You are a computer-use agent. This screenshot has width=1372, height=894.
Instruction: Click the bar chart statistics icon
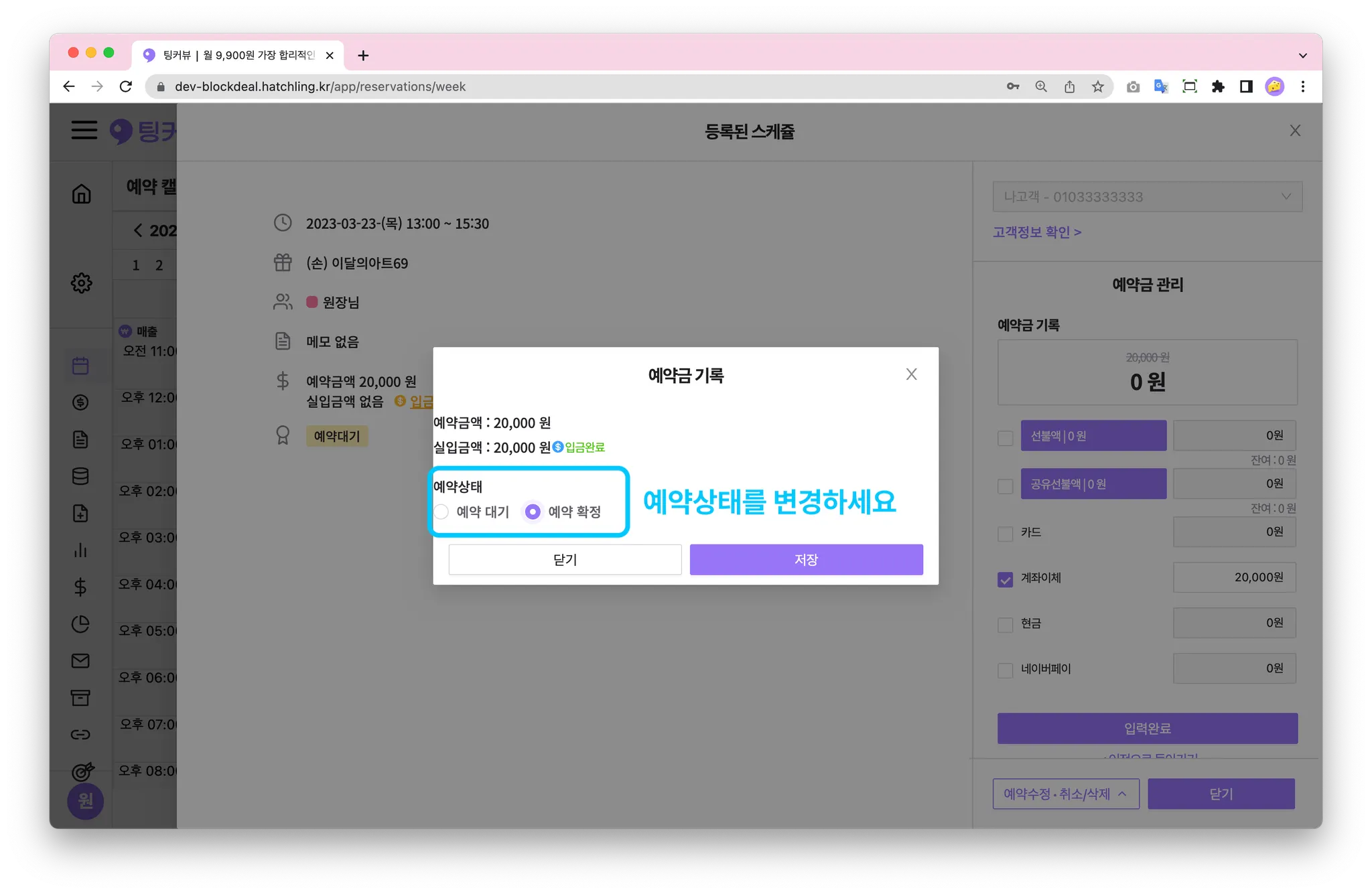click(x=80, y=550)
